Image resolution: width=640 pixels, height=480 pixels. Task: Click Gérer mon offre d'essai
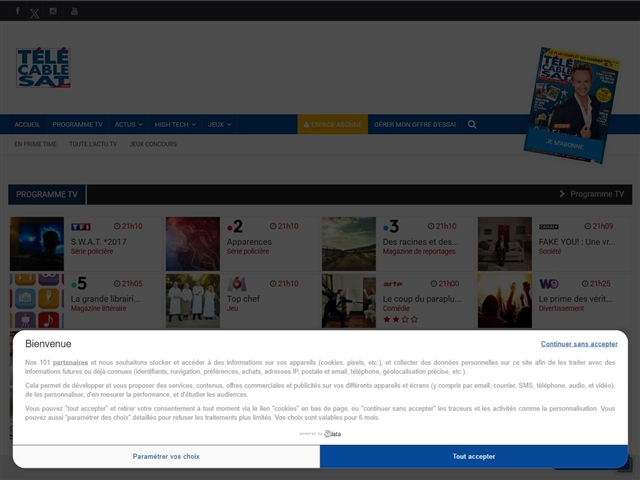(415, 124)
